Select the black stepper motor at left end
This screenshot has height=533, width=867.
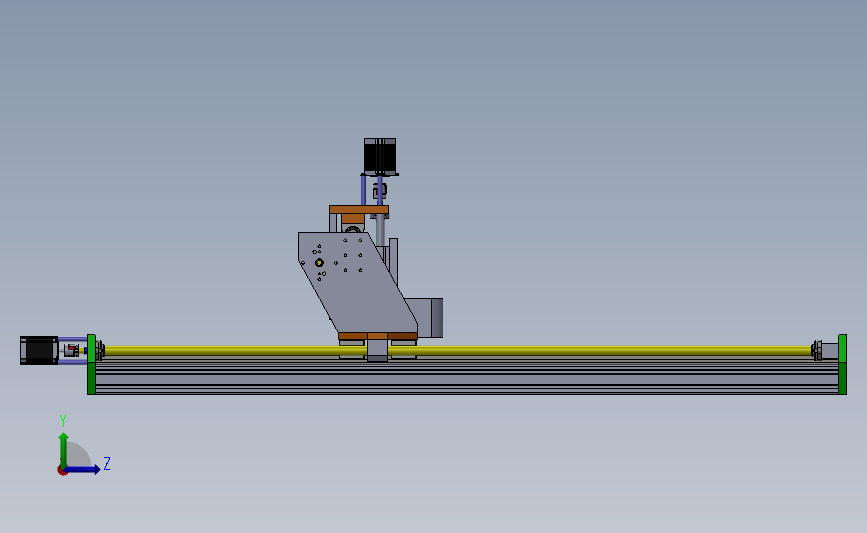click(39, 350)
